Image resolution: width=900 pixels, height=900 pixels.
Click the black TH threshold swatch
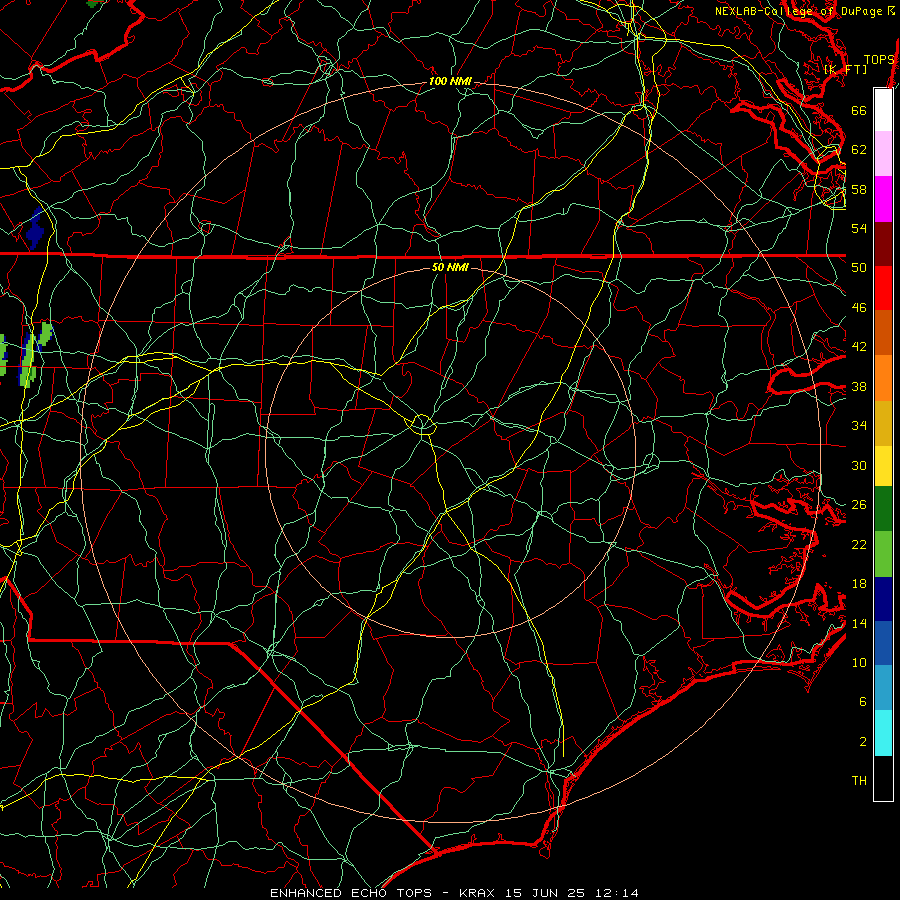(883, 778)
